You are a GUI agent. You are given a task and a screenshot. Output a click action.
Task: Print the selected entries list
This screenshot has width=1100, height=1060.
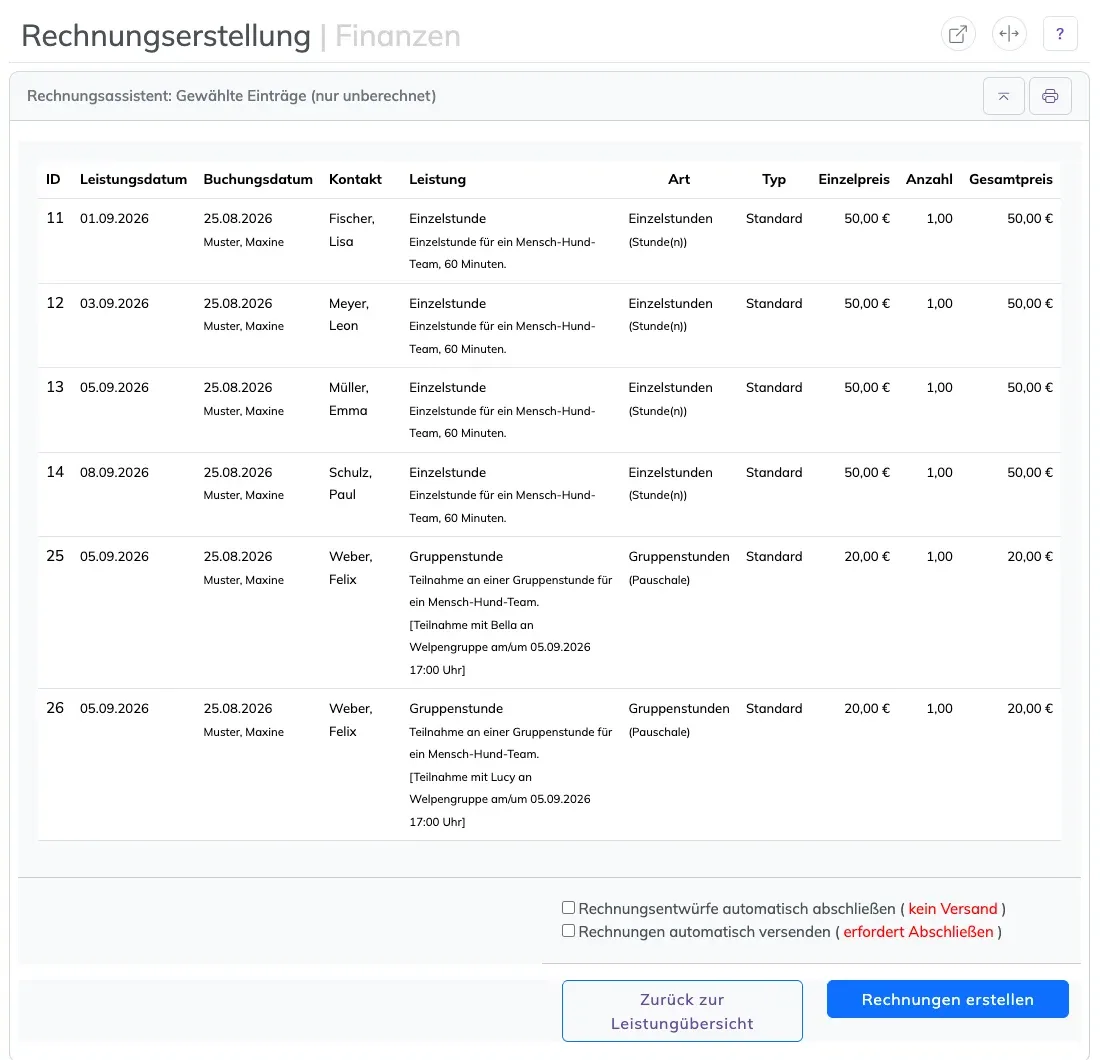pyautogui.click(x=1050, y=96)
